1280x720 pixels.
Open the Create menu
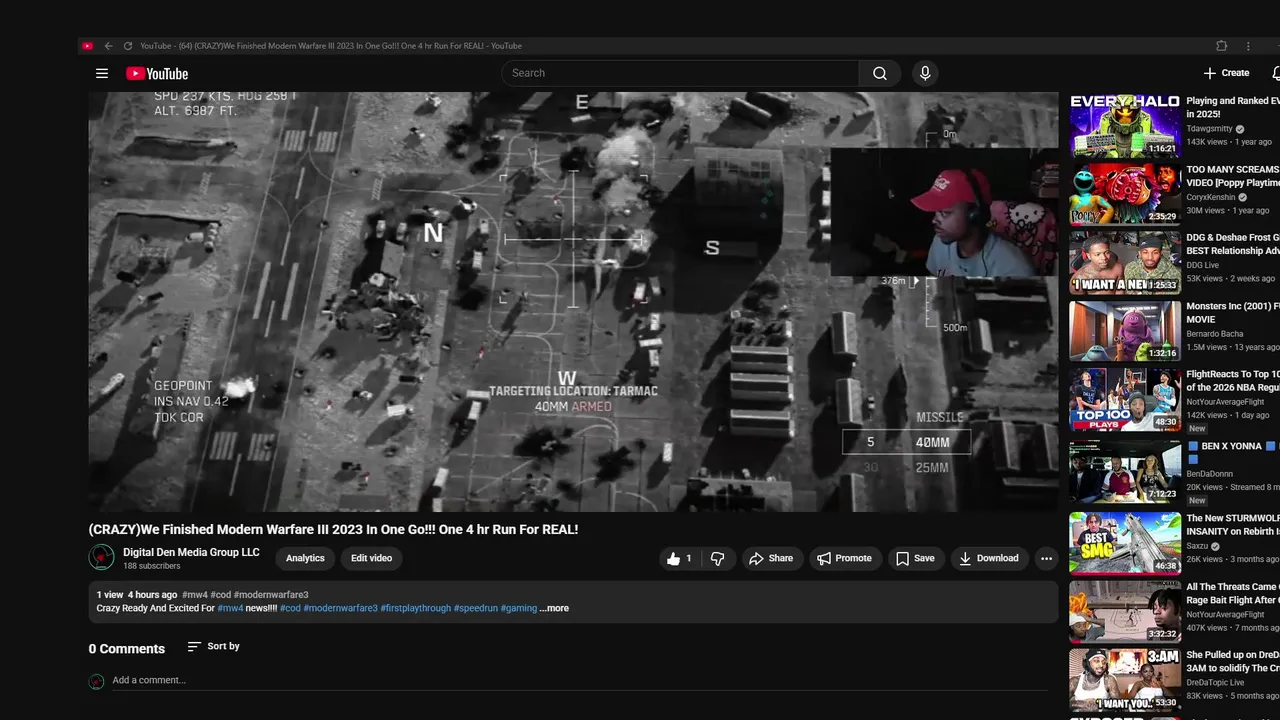(1226, 73)
